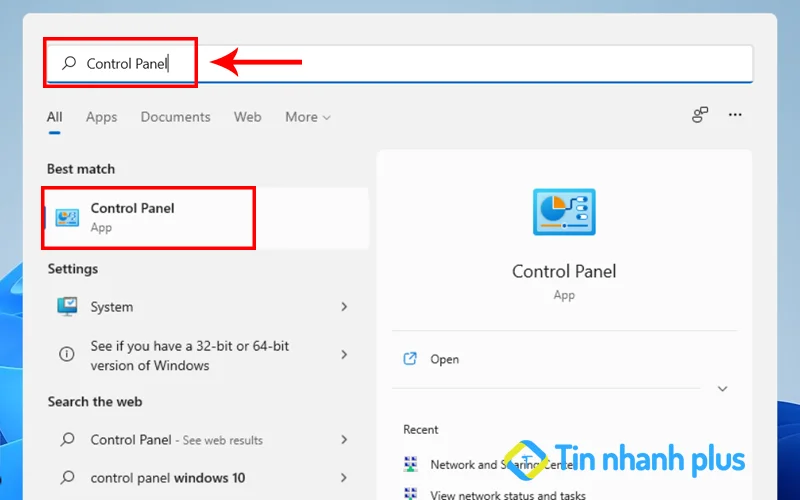Viewport: 800px width, 500px height.
Task: Click the Open external-link icon
Action: pos(410,359)
